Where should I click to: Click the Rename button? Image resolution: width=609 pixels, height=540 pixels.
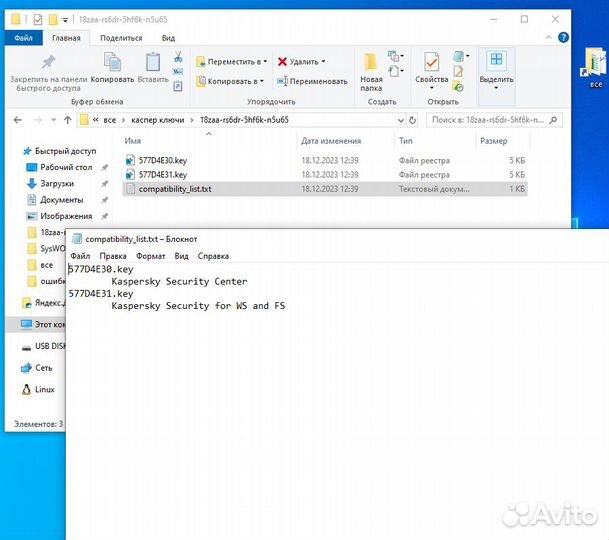(x=312, y=81)
